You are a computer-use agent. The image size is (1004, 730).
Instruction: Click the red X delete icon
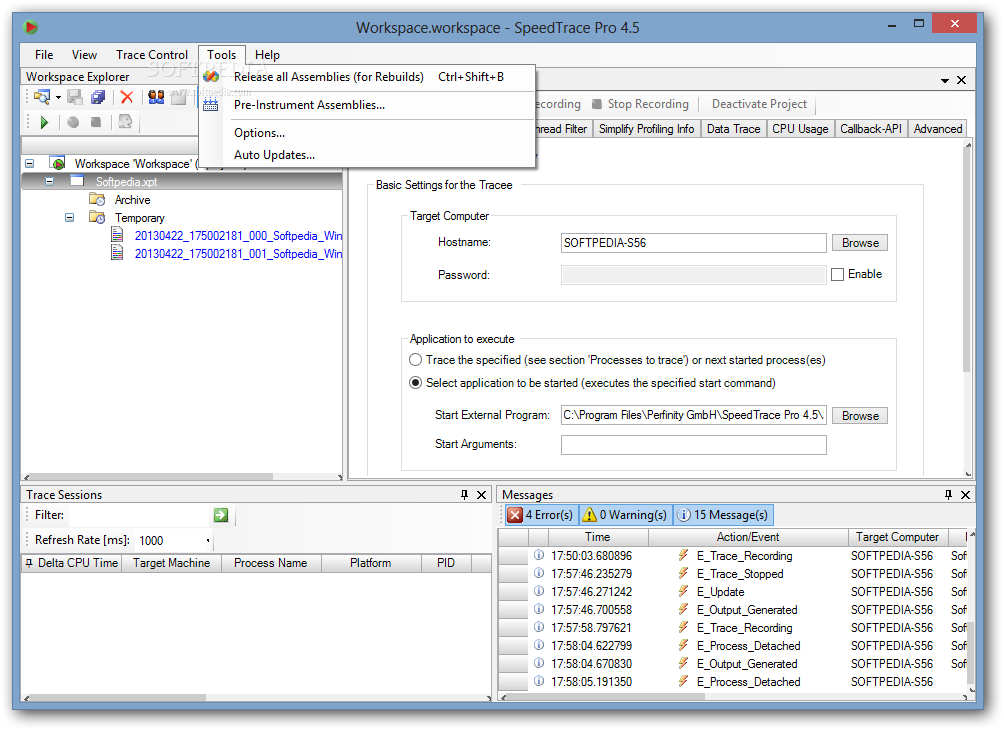click(127, 97)
